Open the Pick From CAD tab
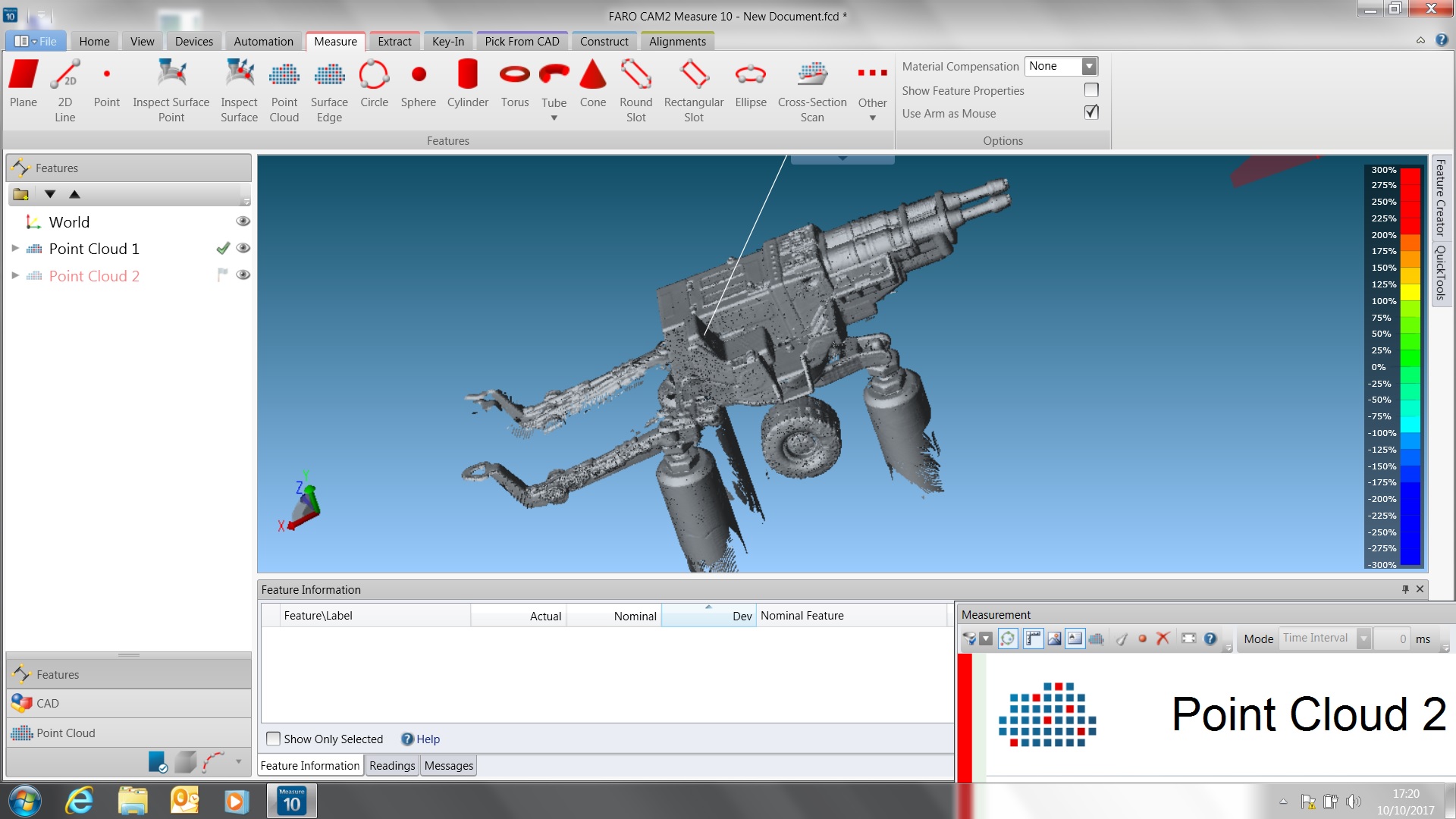The height and width of the screenshot is (819, 1456). (x=522, y=42)
